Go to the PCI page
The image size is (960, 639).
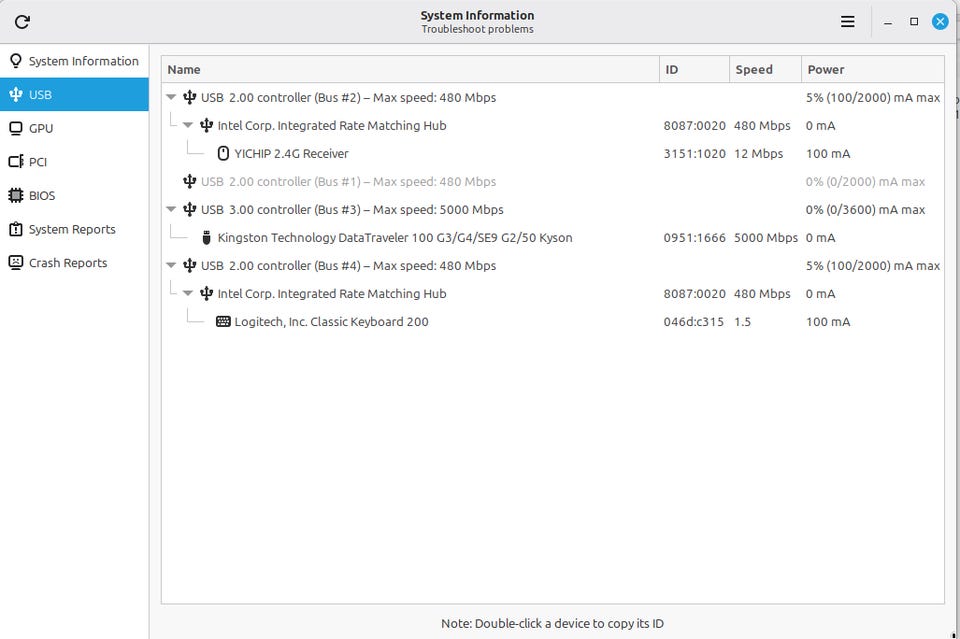[74, 162]
